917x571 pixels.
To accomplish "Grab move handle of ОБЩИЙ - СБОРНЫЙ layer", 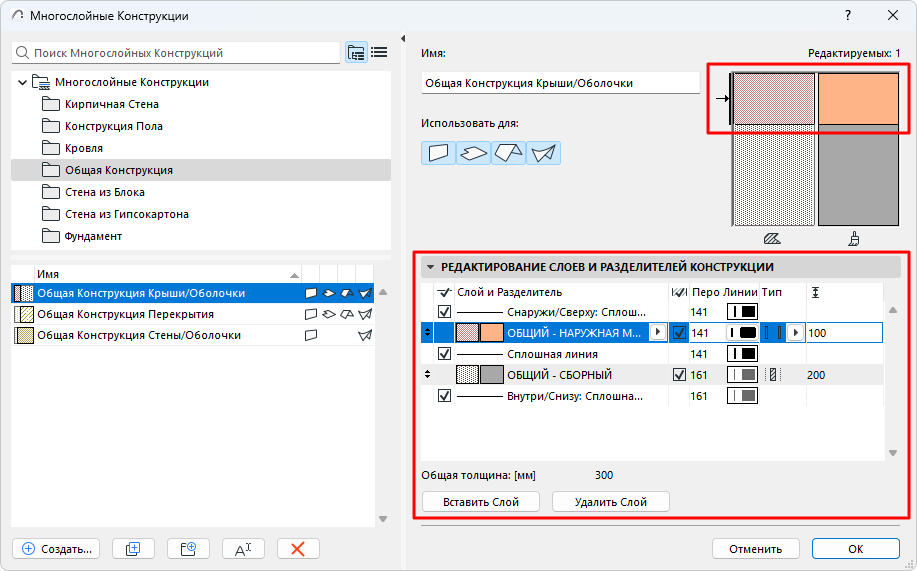I will 428,375.
